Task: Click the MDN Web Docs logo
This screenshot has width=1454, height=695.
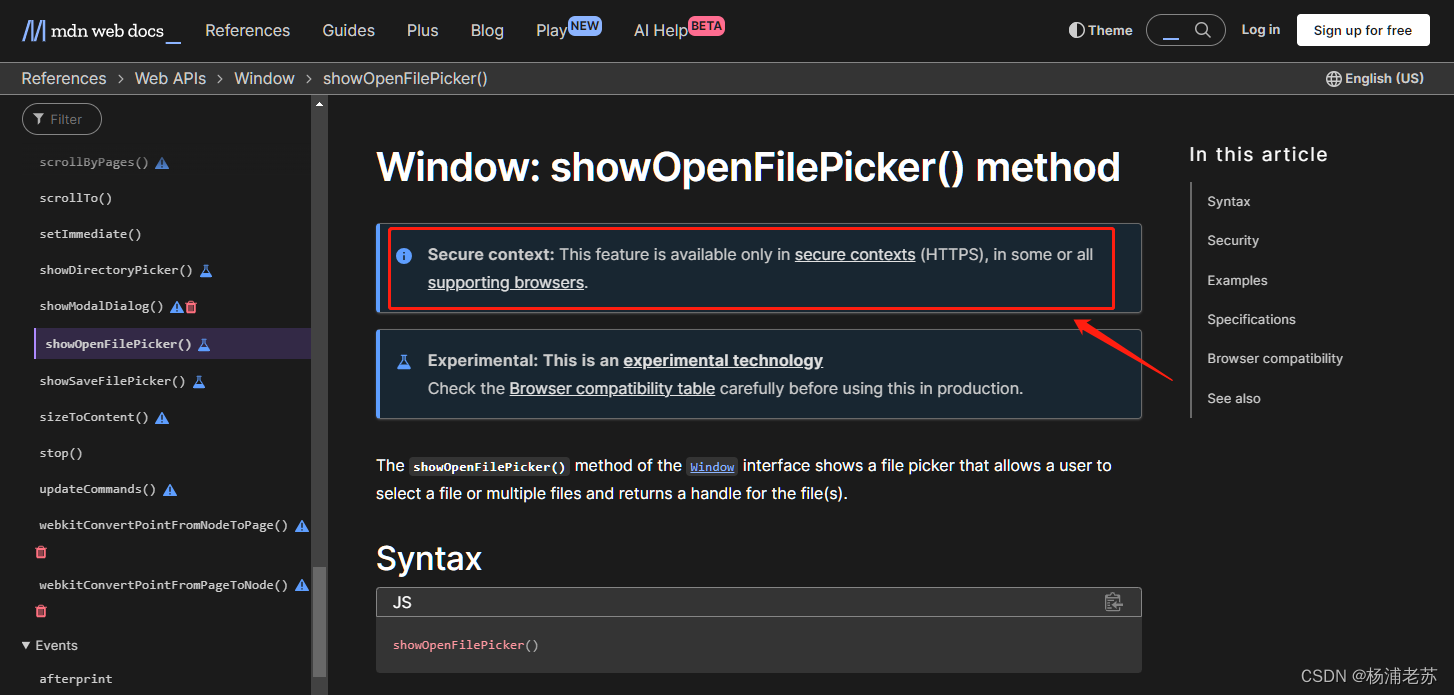Action: point(101,30)
